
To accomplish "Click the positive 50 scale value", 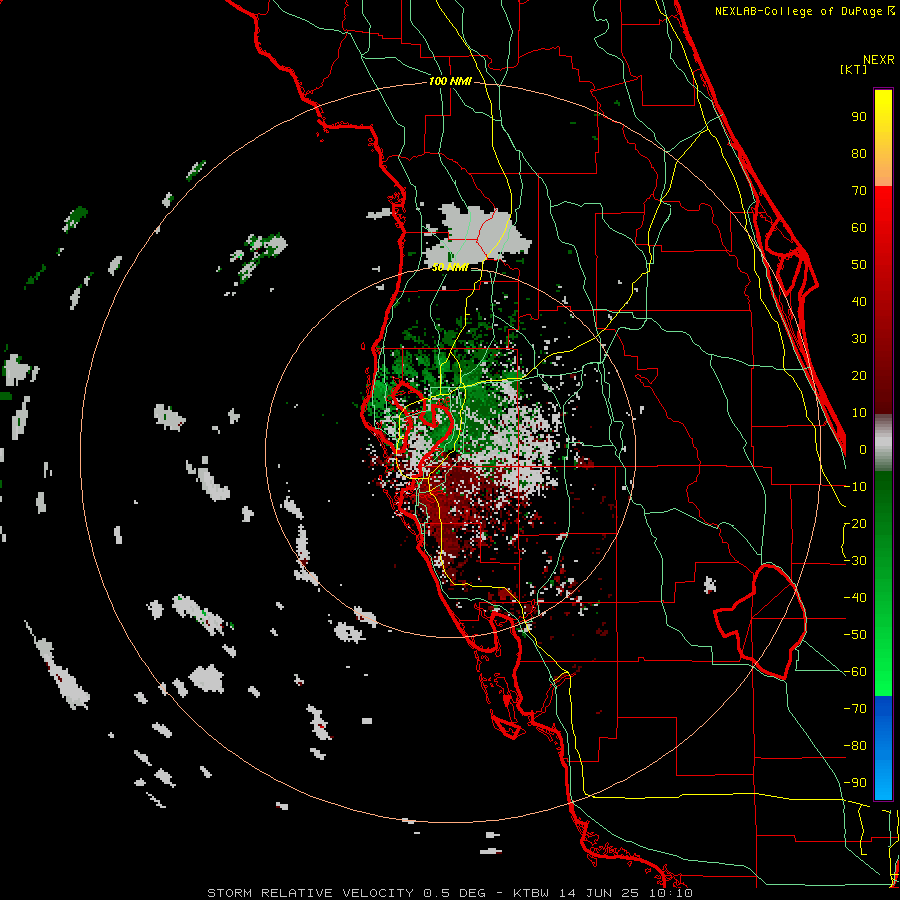I will click(x=859, y=265).
